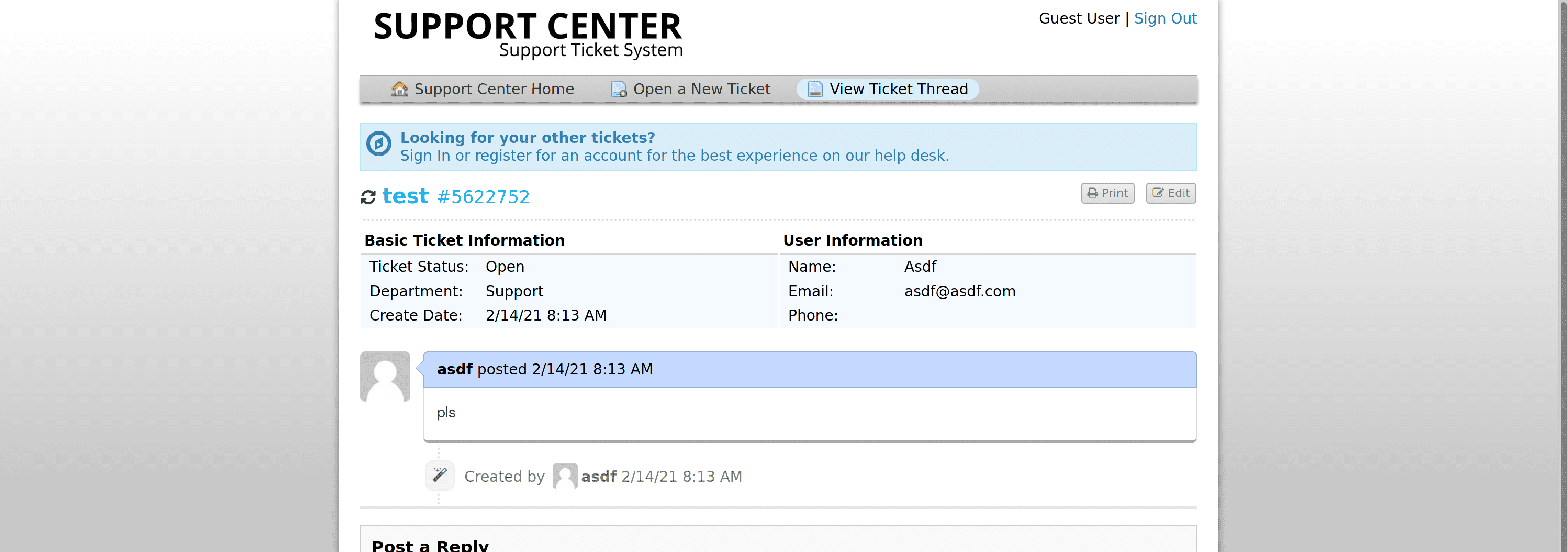
Task: Click the View Ticket Thread document icon
Action: (x=814, y=89)
